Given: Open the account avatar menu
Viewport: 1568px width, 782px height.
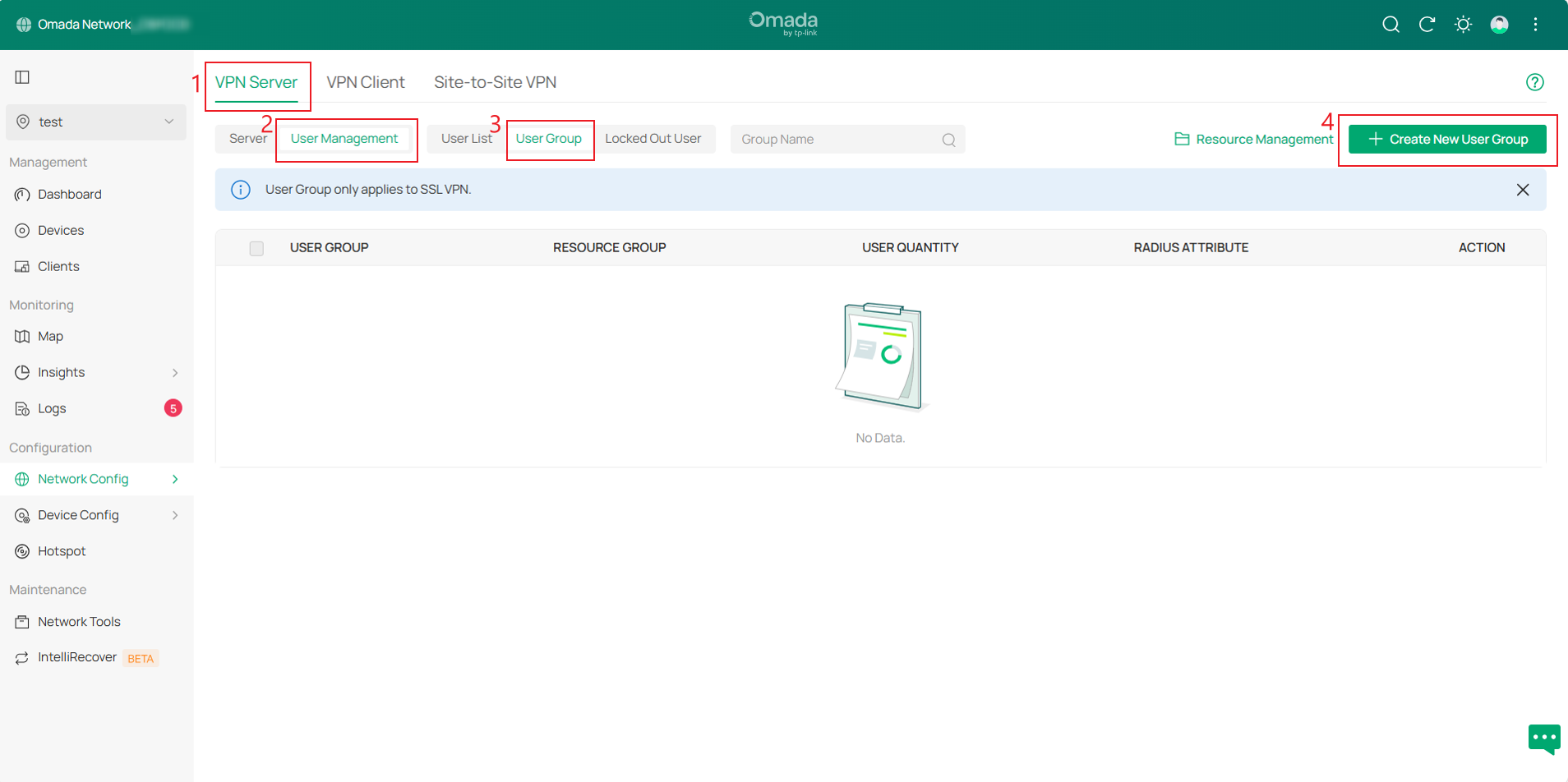Looking at the screenshot, I should pos(1499,25).
